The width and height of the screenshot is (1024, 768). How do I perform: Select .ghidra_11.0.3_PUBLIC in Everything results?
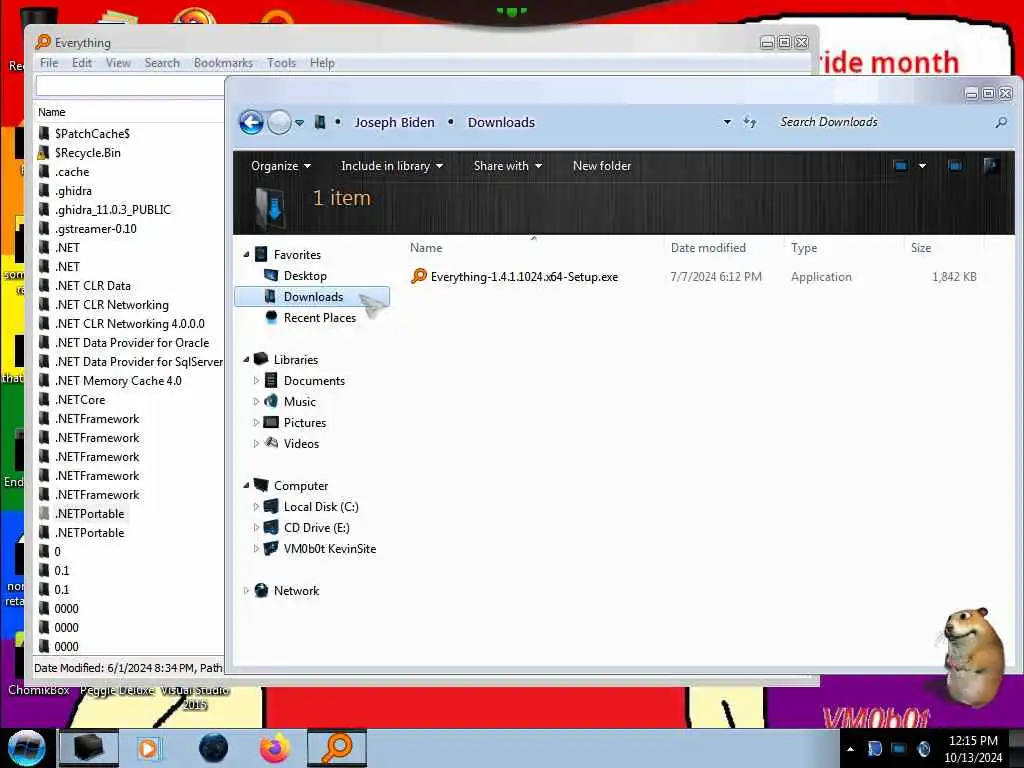[112, 210]
